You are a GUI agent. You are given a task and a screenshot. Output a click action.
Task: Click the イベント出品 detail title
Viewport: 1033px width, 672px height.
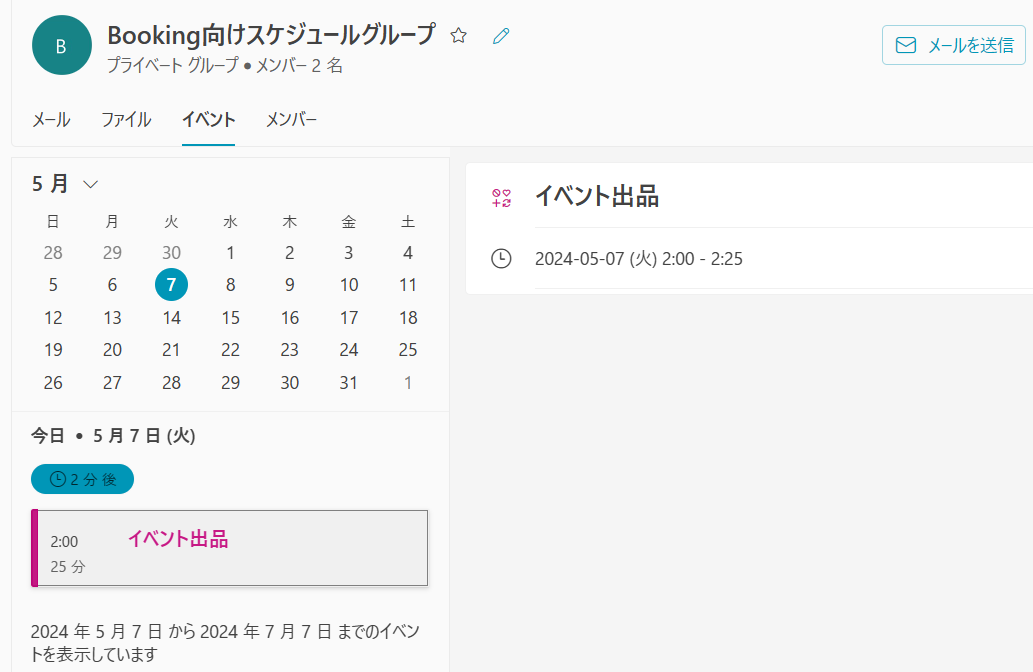[597, 196]
